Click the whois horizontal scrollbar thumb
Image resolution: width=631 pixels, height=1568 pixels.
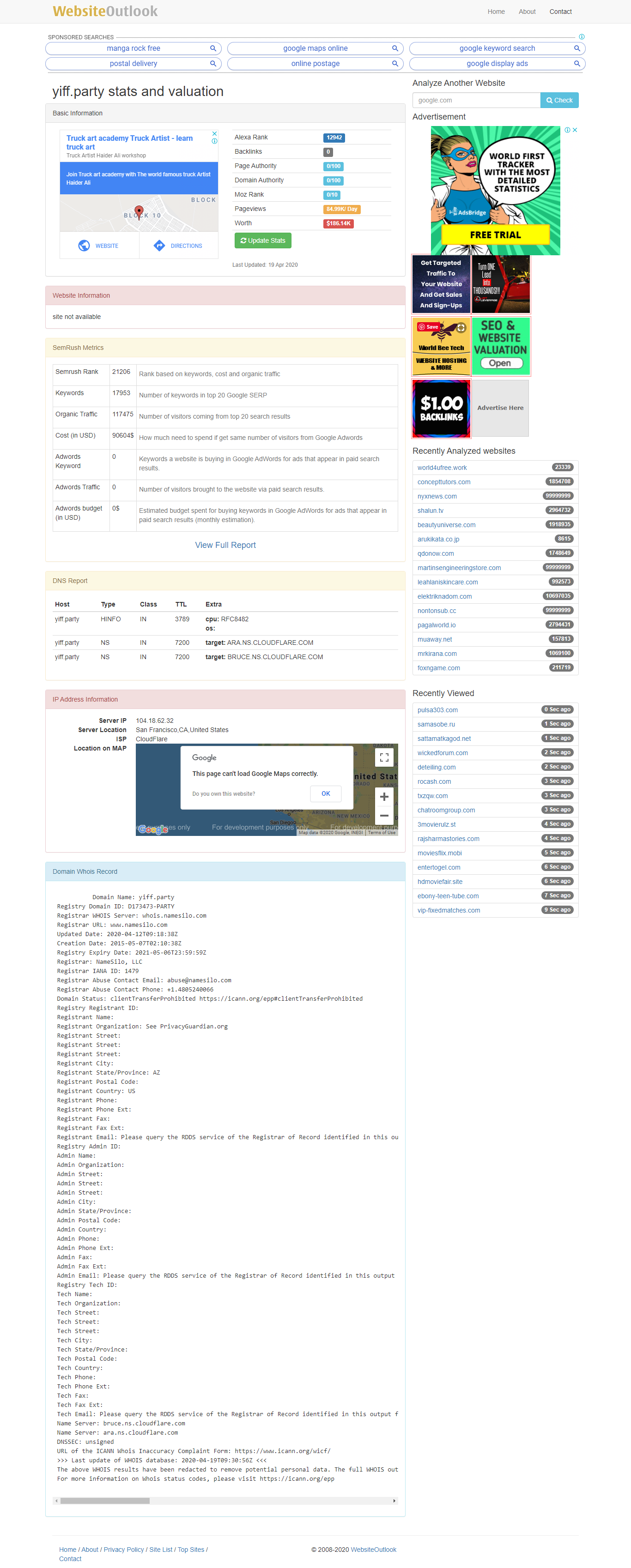click(x=105, y=1501)
